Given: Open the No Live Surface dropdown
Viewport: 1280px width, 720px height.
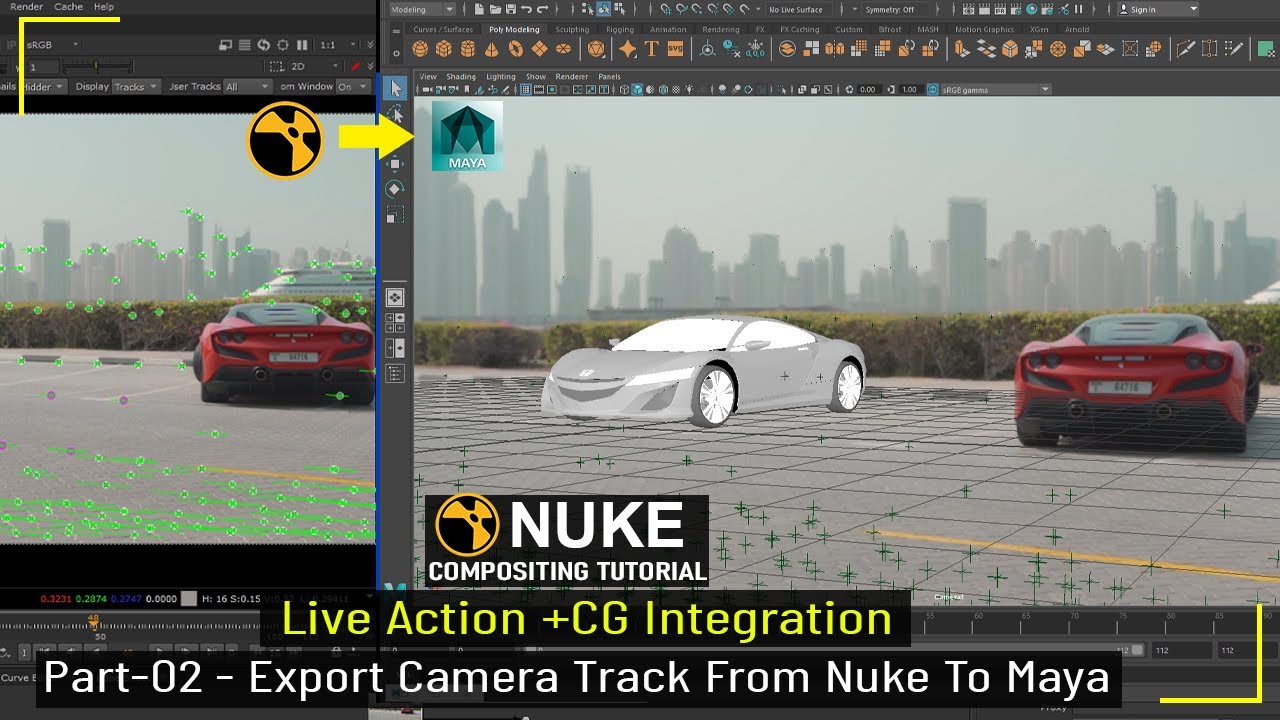Looking at the screenshot, I should click(x=802, y=9).
